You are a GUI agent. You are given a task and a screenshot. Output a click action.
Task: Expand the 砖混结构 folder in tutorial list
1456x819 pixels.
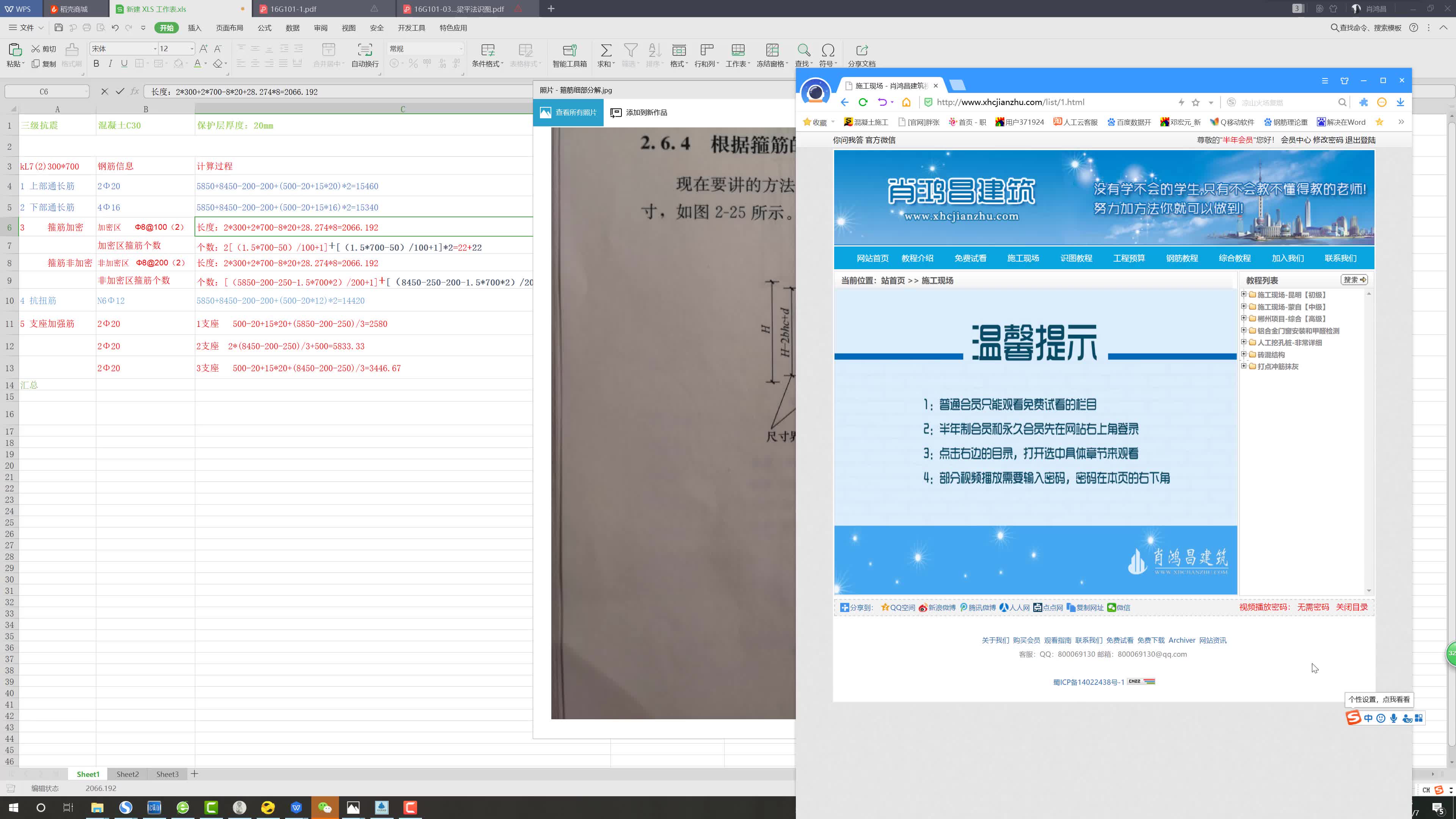click(1244, 355)
